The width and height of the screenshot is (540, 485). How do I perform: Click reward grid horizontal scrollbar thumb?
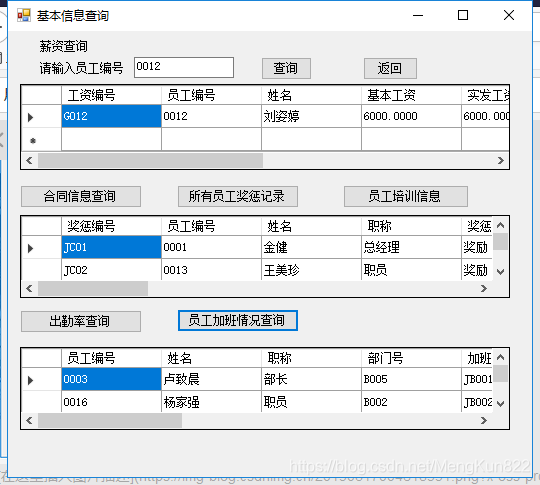(x=93, y=288)
